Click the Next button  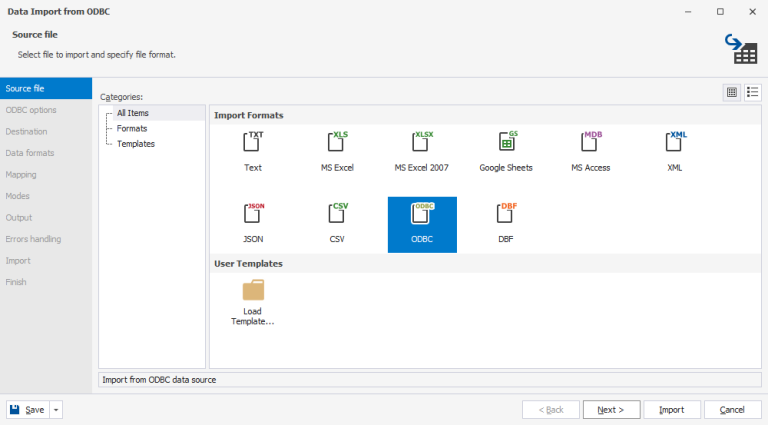pos(610,410)
